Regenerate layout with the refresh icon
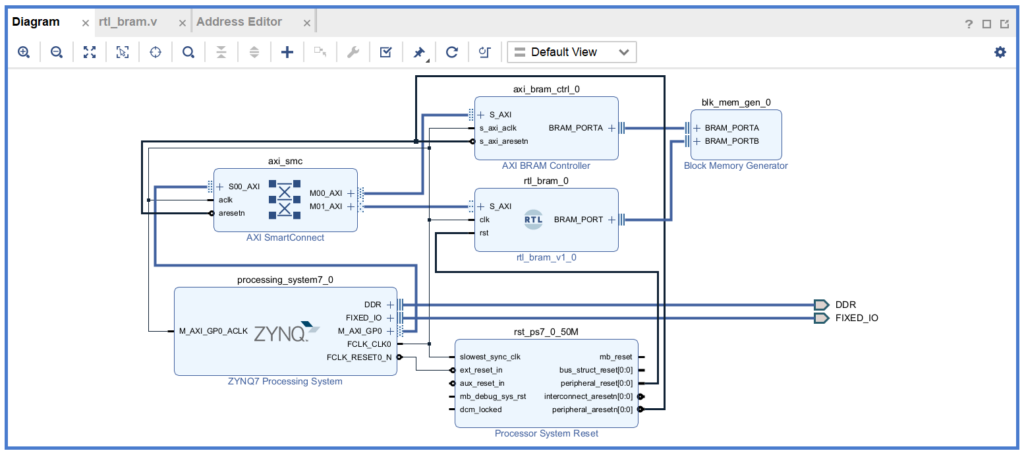Screen dimensions: 1024x455 pos(451,52)
